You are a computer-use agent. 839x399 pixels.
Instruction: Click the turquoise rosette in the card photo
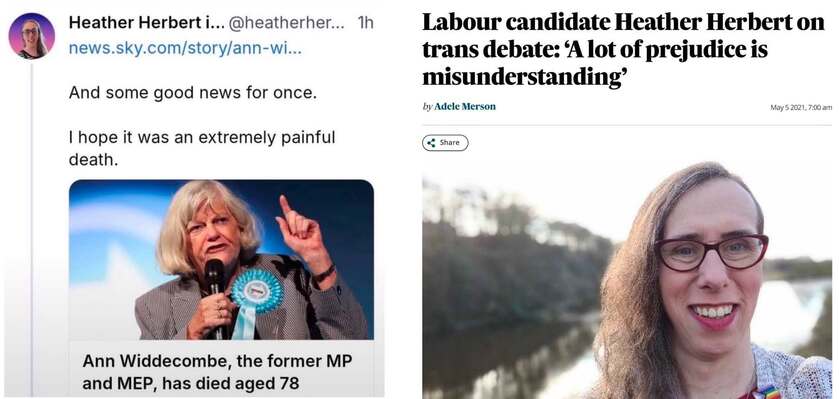[x=258, y=290]
